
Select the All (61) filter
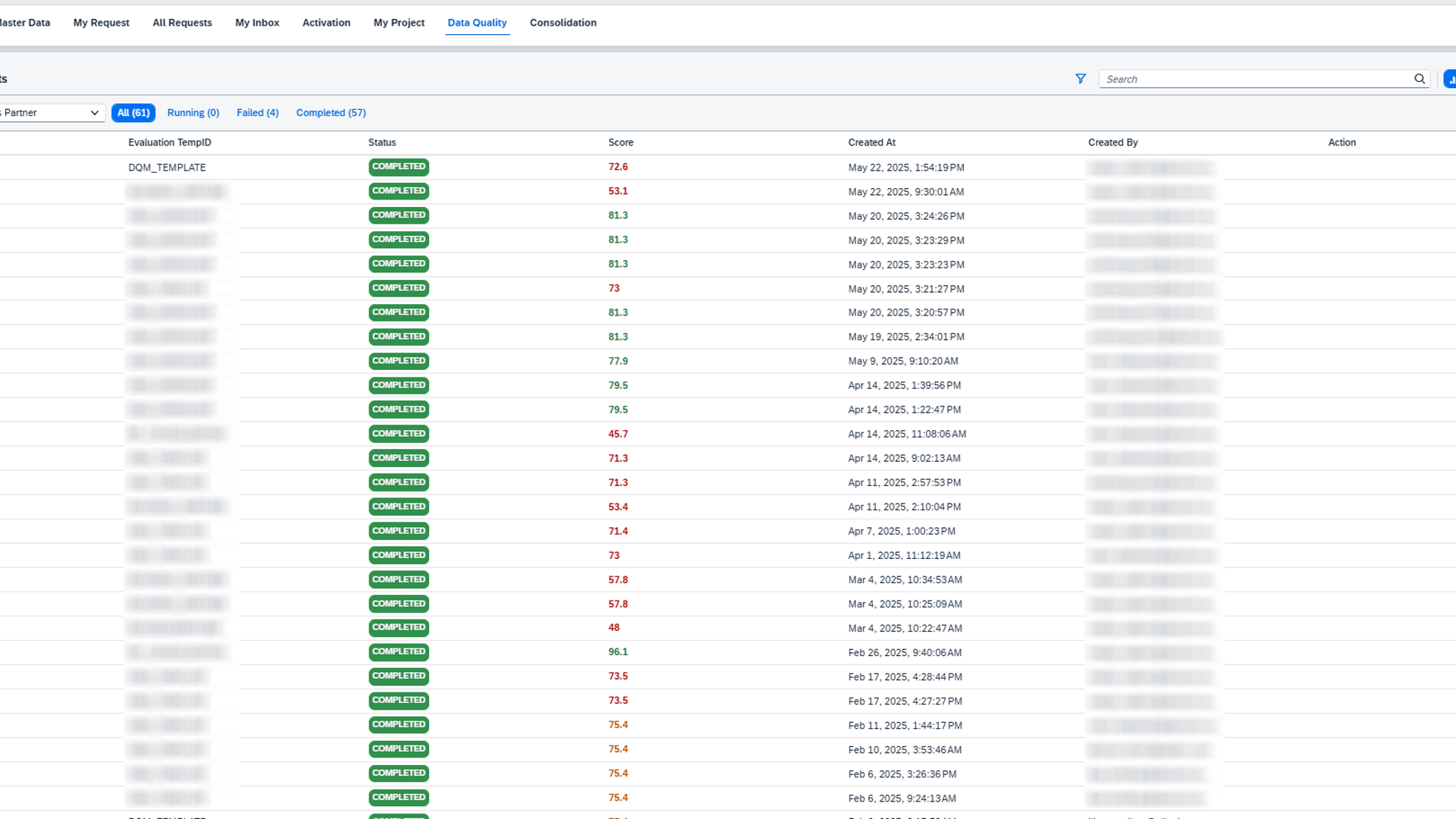coord(133,113)
